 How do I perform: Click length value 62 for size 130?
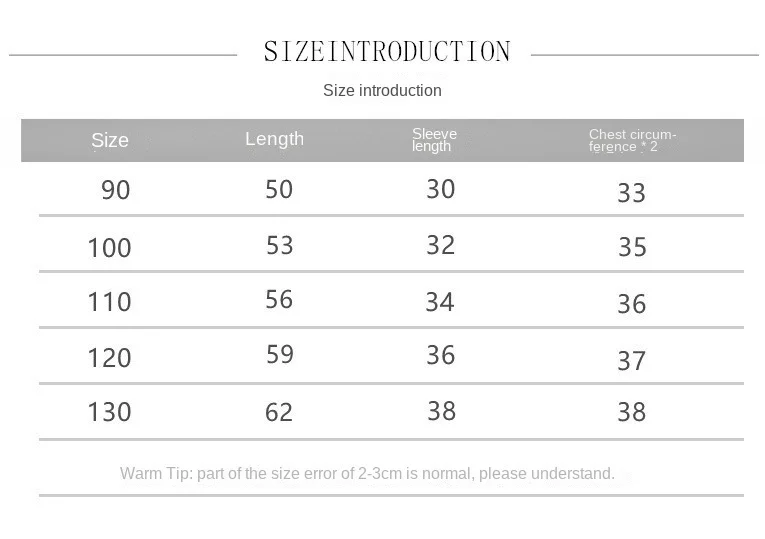pos(279,412)
